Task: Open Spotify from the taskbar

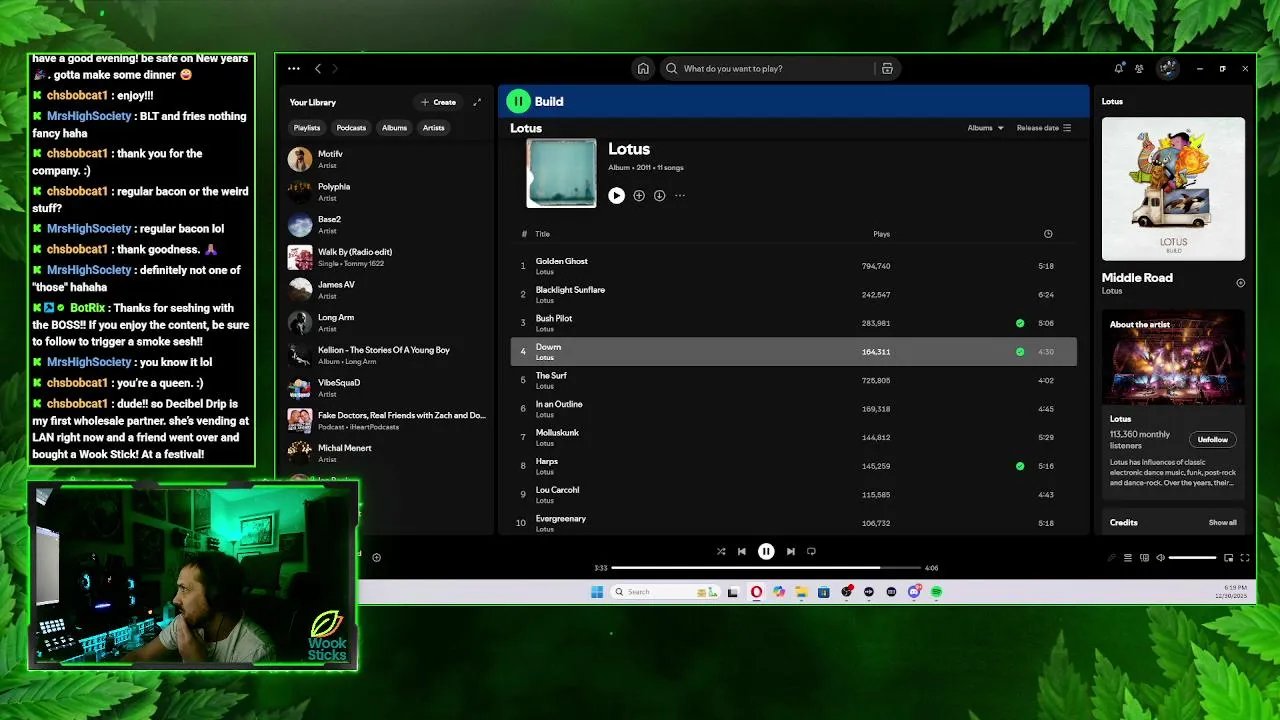Action: (x=936, y=592)
